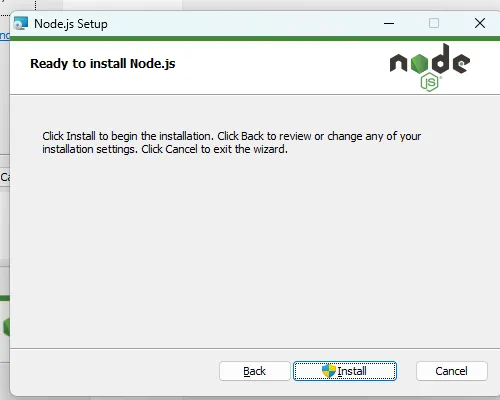
Task: Click the 'Node.js Setup' window title text
Action: (71, 24)
